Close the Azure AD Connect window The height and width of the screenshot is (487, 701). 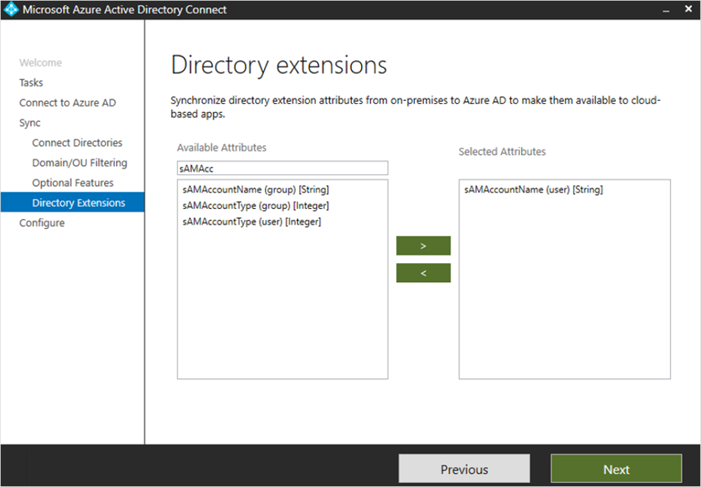point(688,9)
